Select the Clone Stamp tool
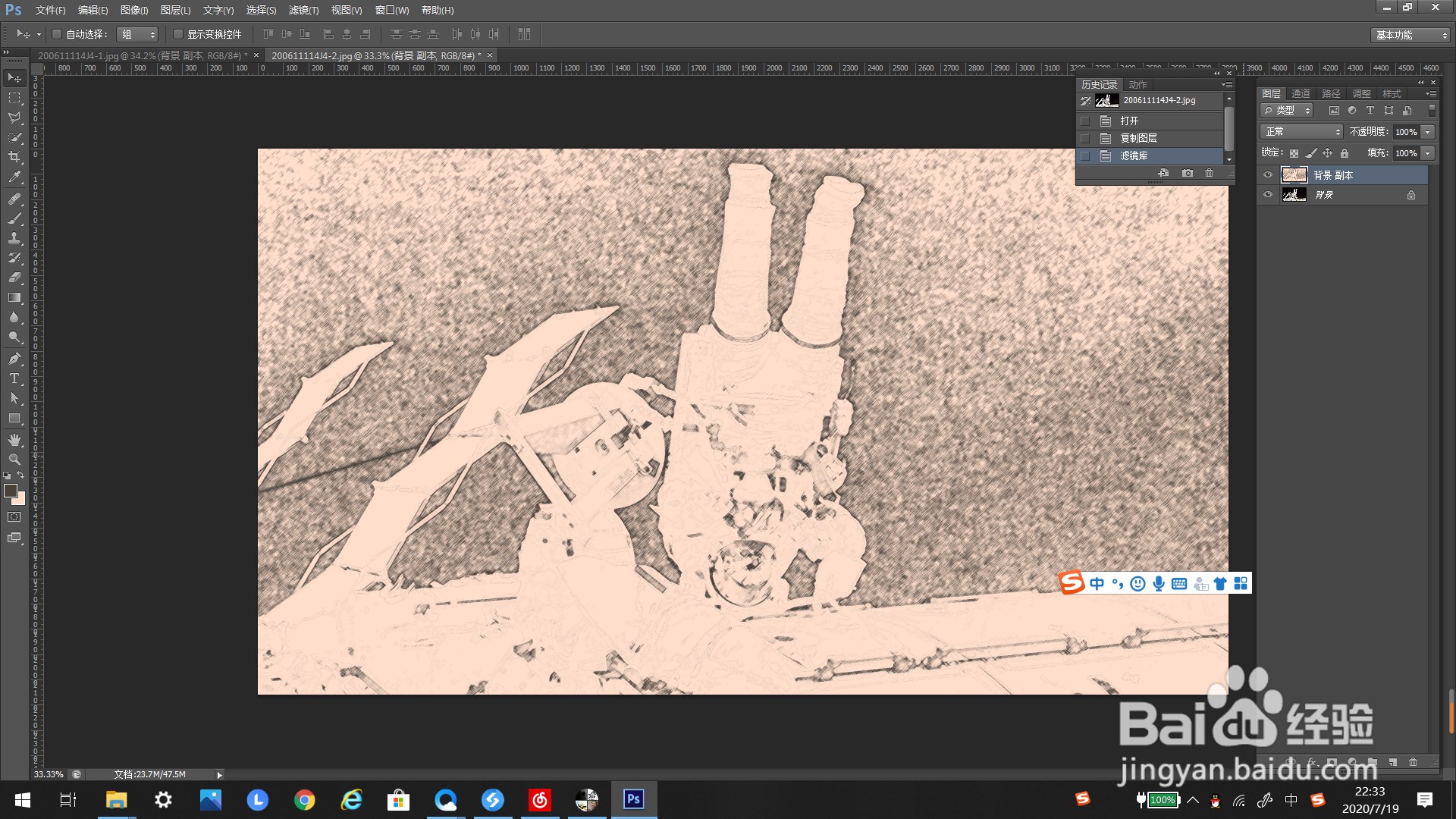1456x819 pixels. [x=14, y=238]
